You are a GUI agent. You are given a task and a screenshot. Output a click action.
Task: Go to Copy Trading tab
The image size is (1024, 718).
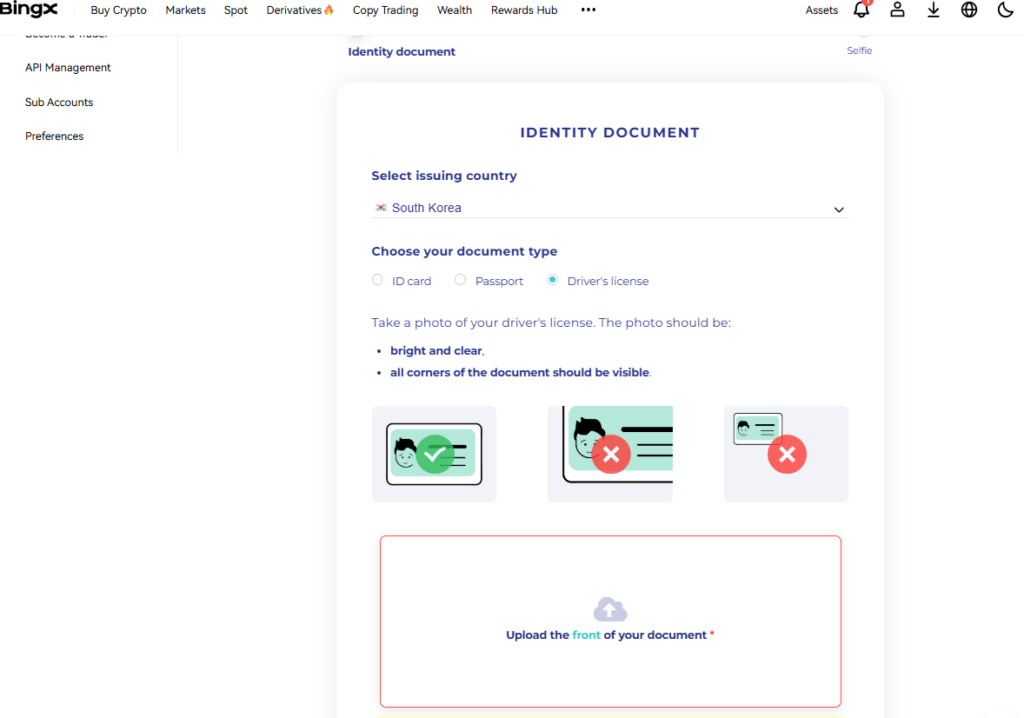[x=385, y=10]
